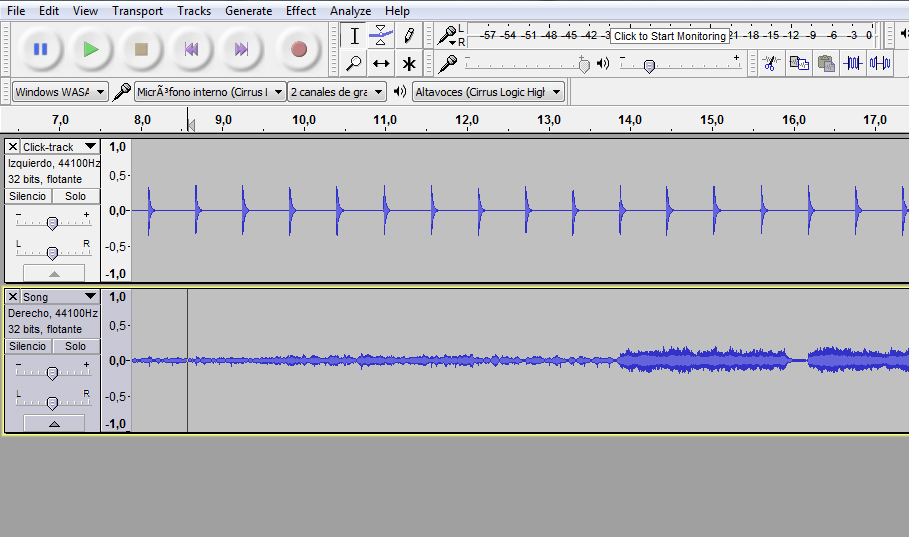Open the Altavoces playback device dropdown
The height and width of the screenshot is (537, 909).
(x=488, y=92)
